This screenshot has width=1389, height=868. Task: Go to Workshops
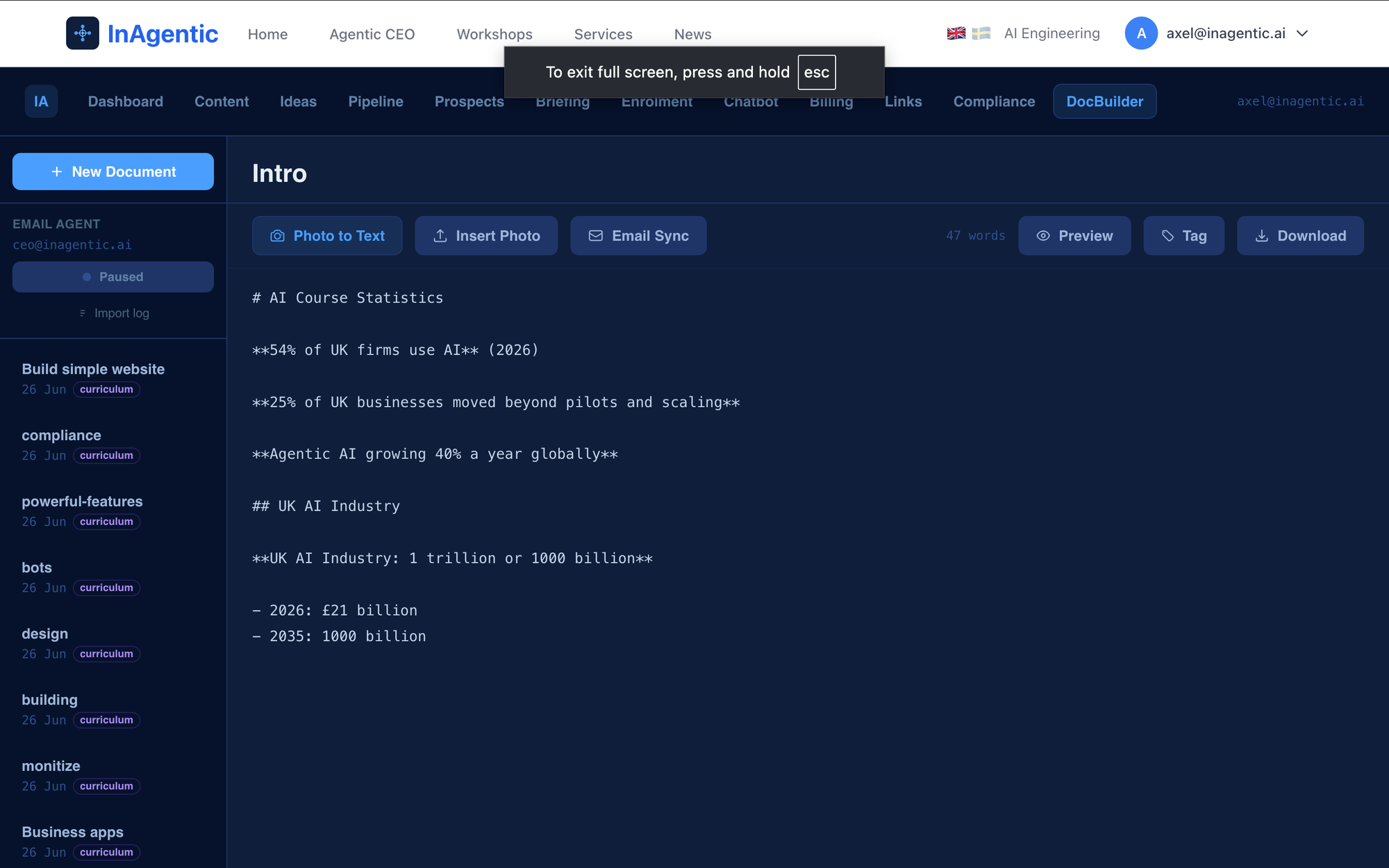(494, 34)
